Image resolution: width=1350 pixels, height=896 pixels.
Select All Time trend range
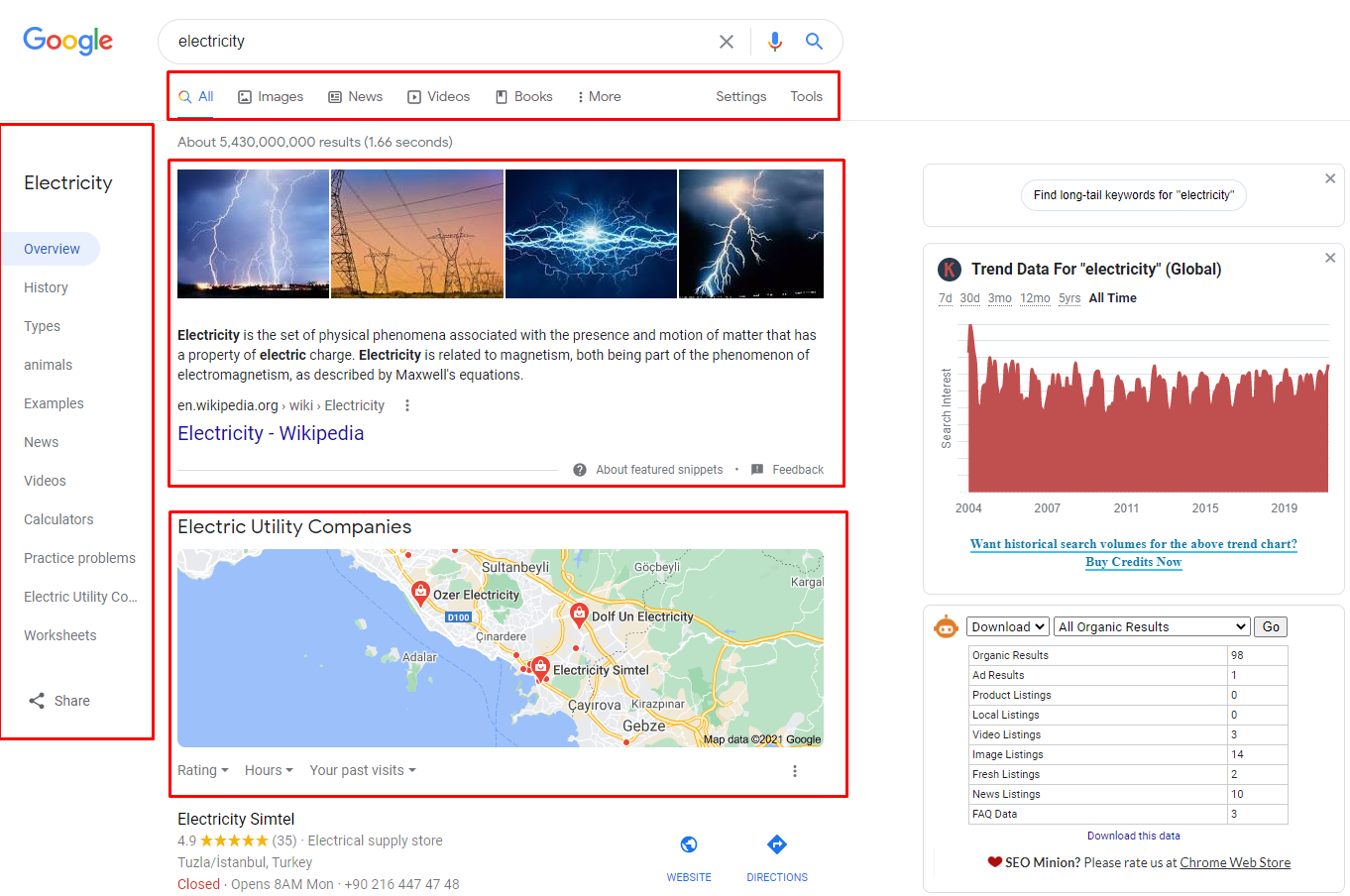click(1113, 298)
